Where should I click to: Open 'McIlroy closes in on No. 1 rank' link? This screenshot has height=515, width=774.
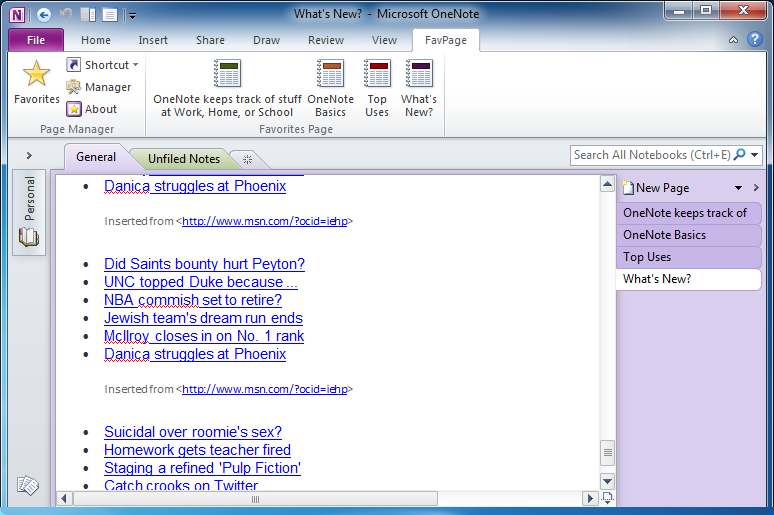click(204, 336)
